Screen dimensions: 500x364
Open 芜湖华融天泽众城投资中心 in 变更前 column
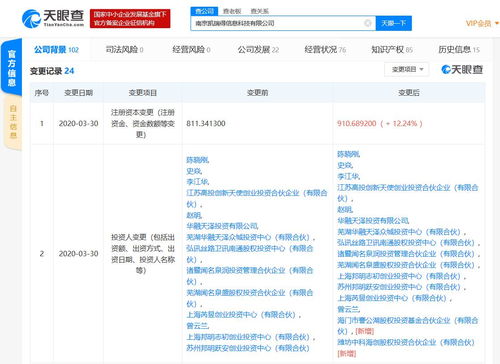pos(250,237)
